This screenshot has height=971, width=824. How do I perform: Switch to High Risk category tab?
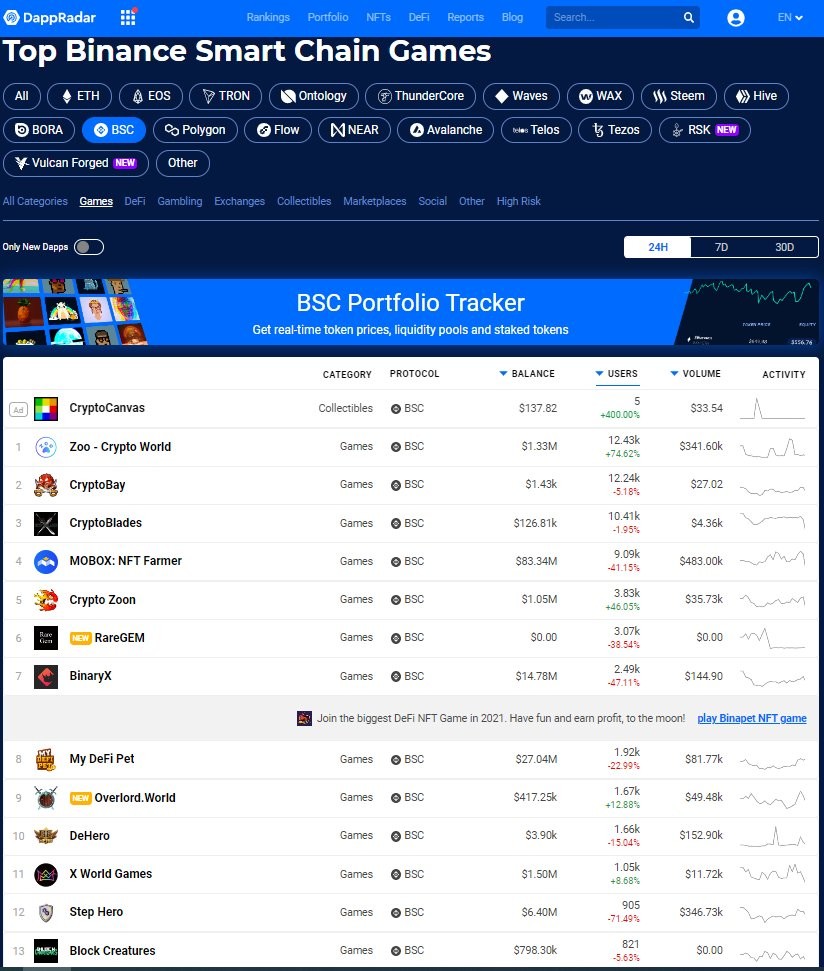[x=519, y=201]
